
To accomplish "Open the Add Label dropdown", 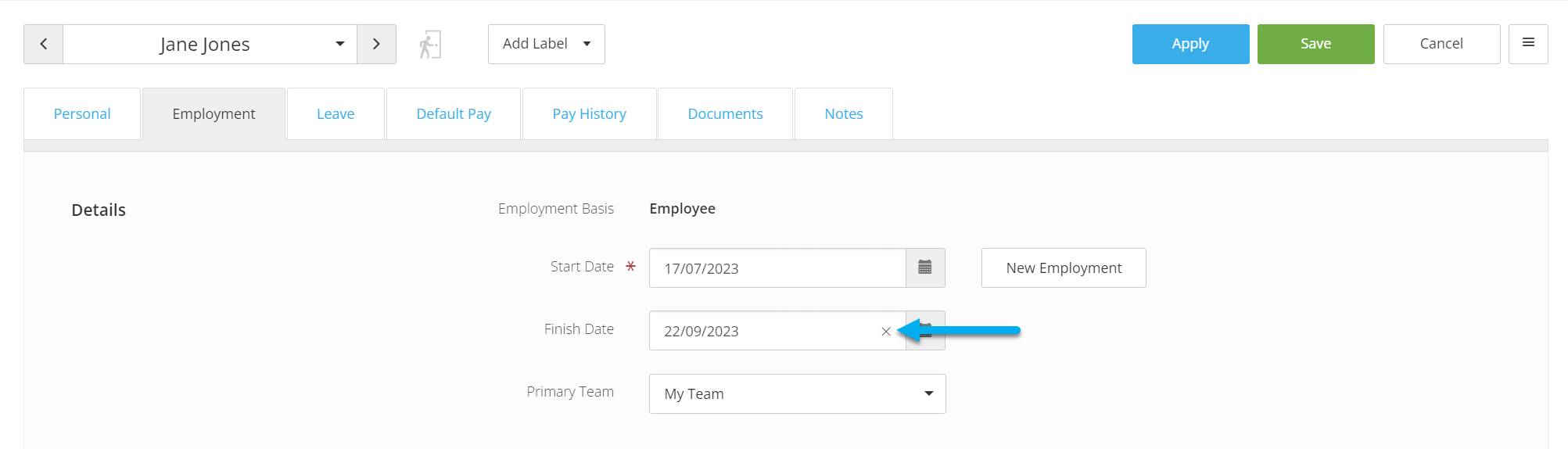I will click(x=547, y=44).
